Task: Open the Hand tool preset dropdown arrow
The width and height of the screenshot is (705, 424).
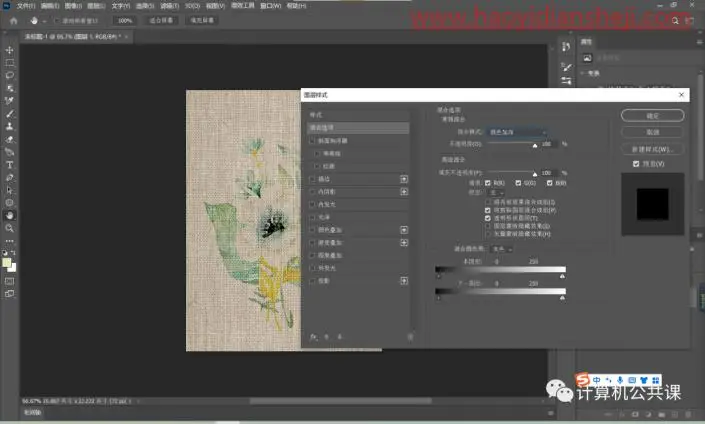Action: coord(45,21)
